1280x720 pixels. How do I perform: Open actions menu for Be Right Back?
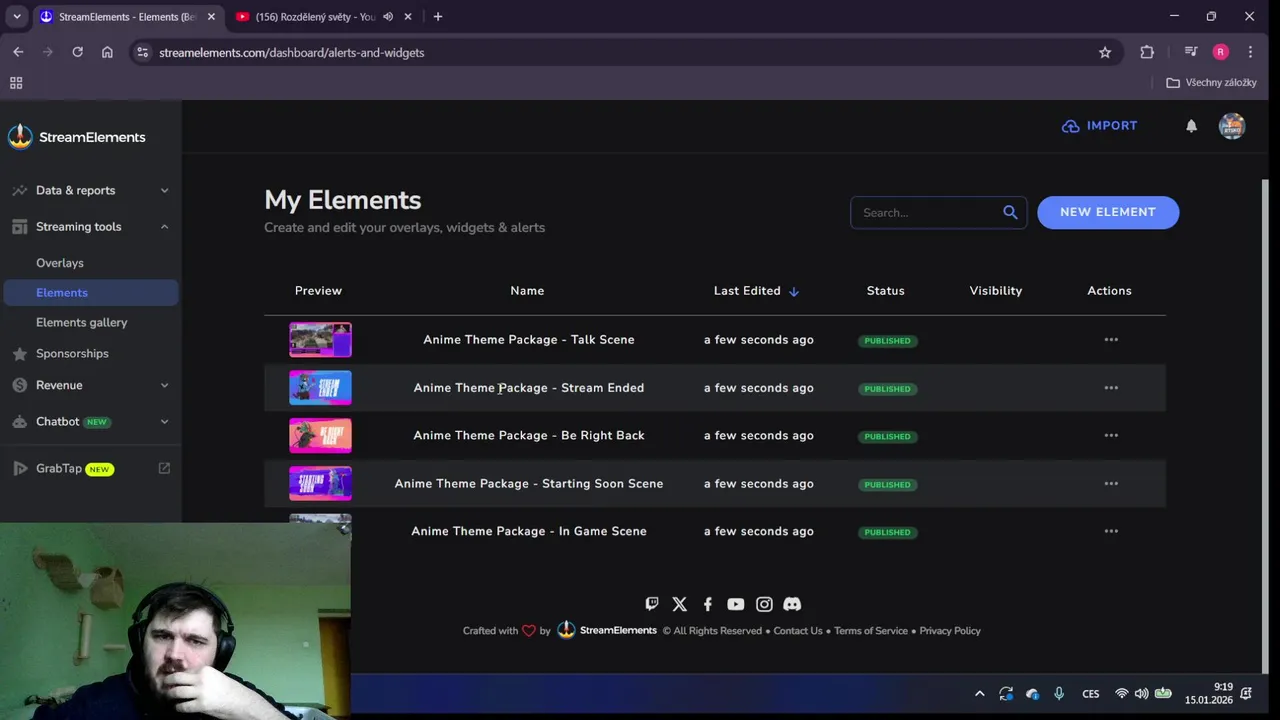(x=1111, y=436)
